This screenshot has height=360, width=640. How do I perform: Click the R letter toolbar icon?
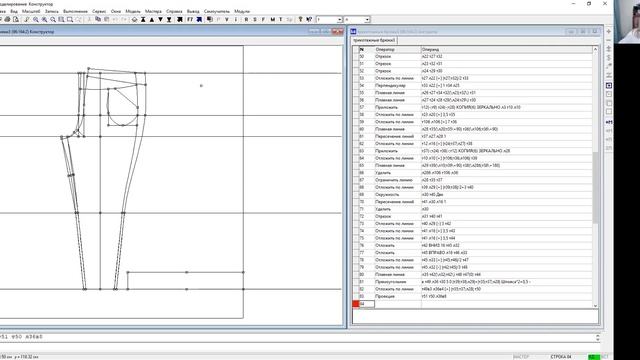(x=246, y=19)
